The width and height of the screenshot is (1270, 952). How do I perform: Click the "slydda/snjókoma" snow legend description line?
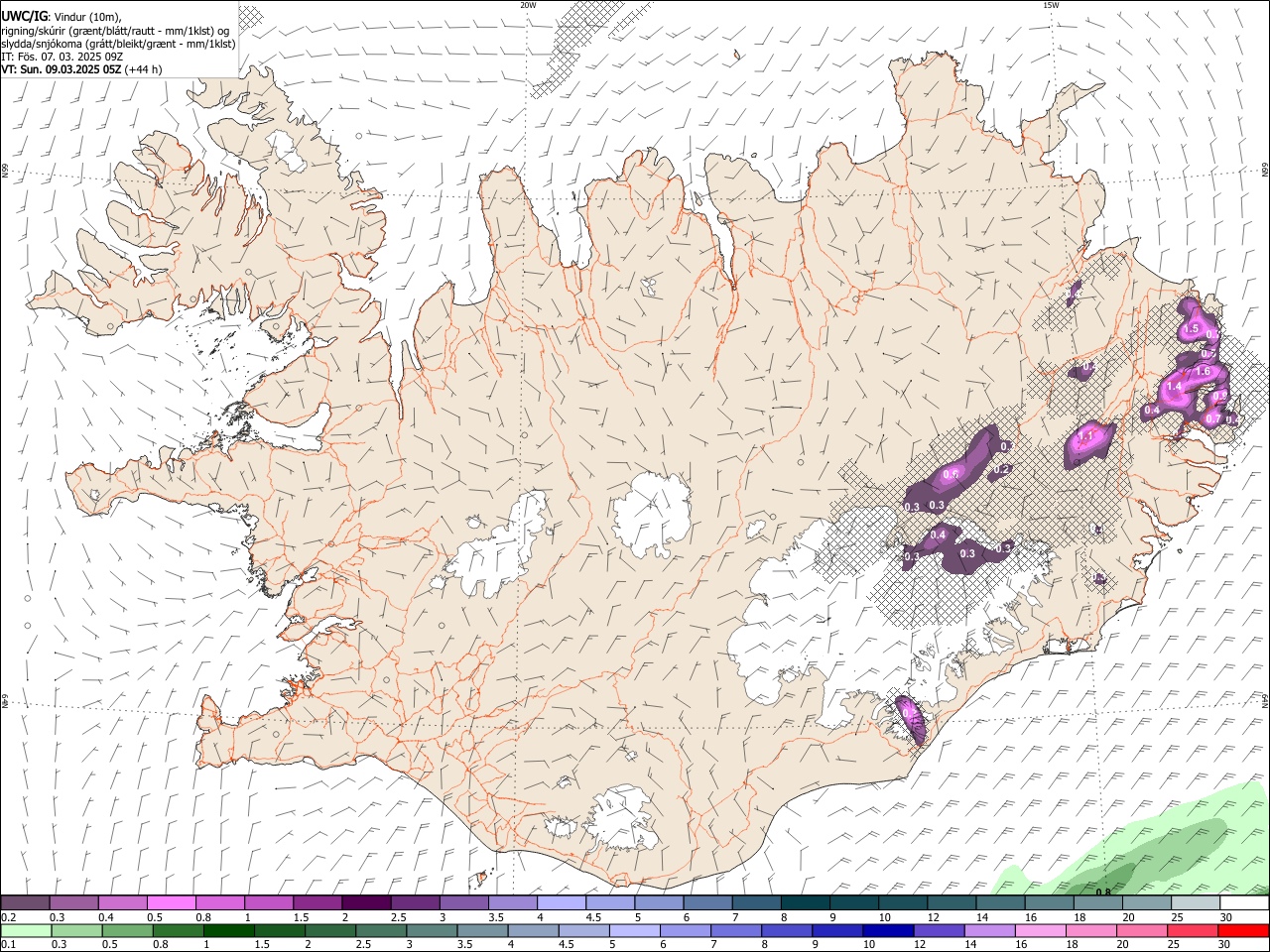pos(118,44)
